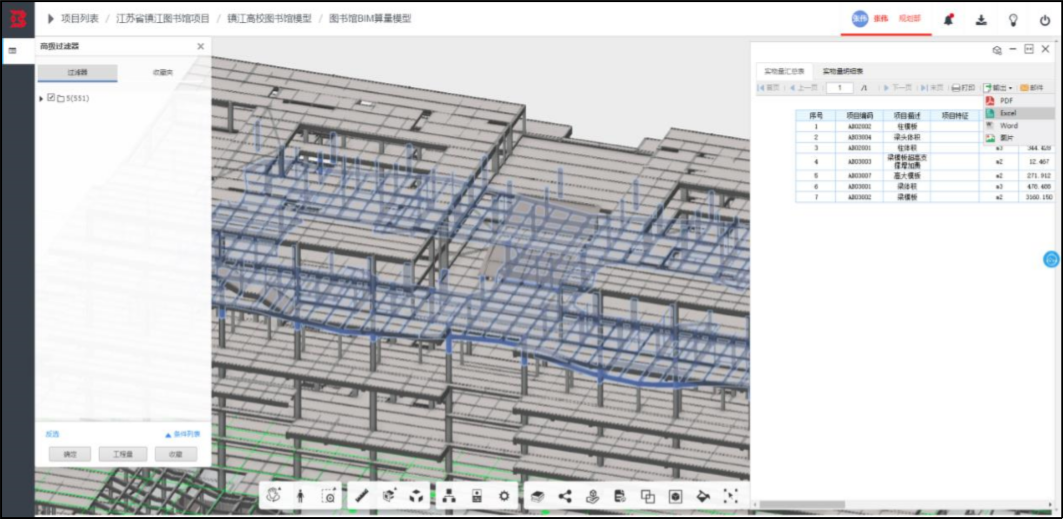Click the table cell AB03007

point(859,175)
